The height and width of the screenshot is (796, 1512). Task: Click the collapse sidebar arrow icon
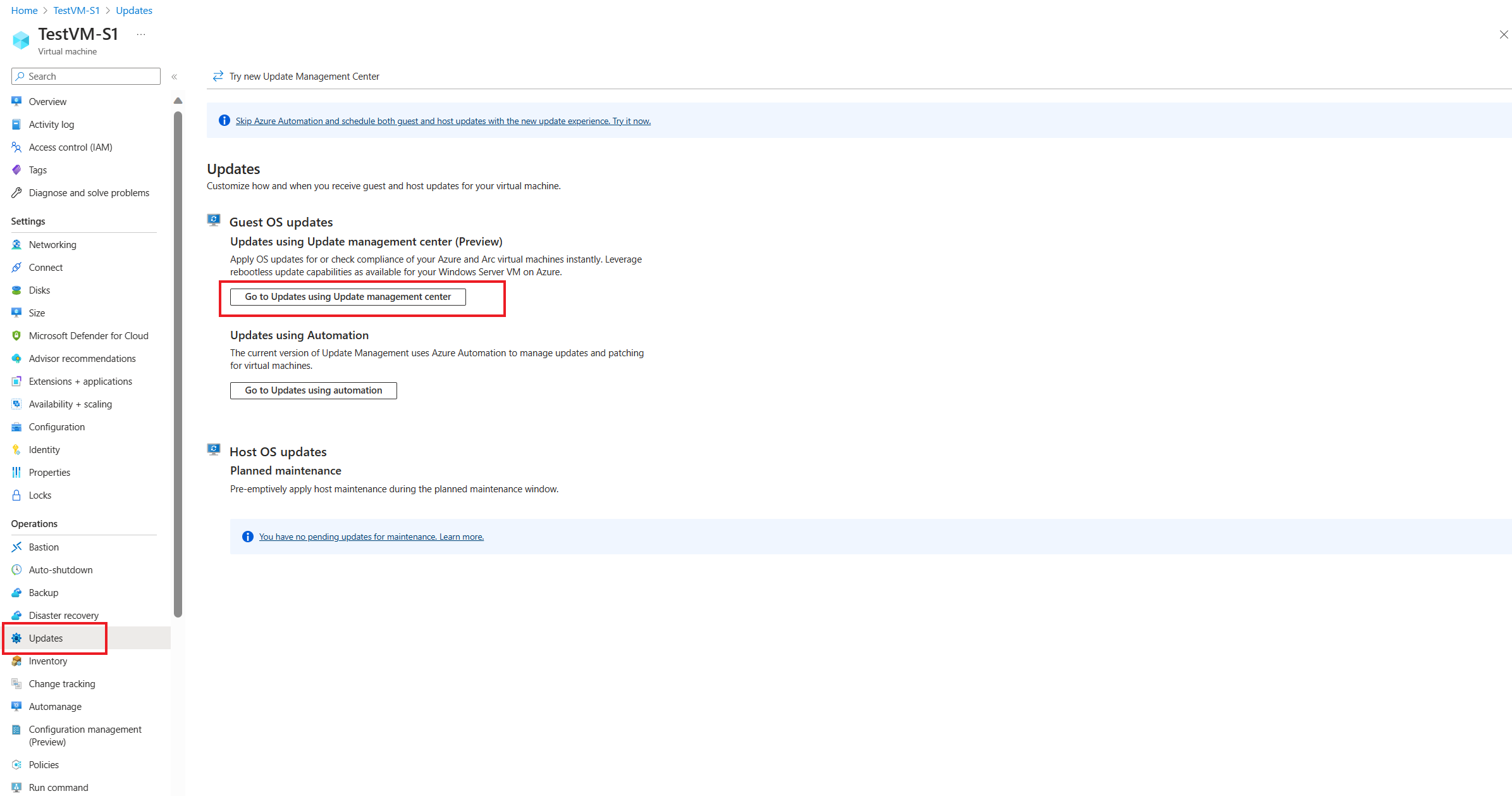174,77
